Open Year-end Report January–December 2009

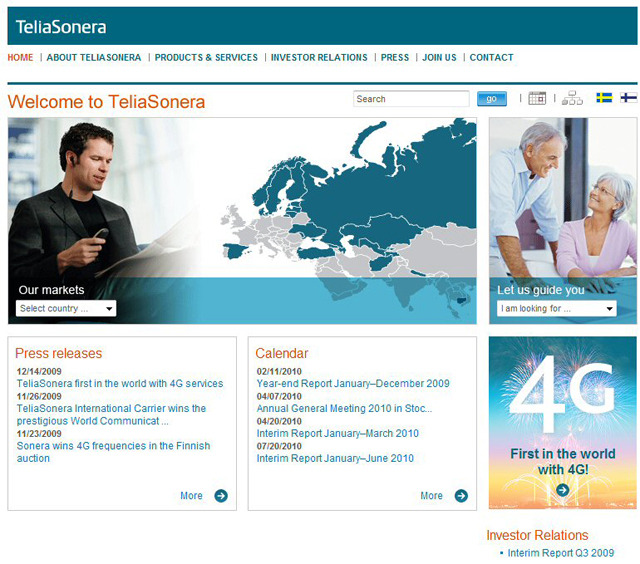click(353, 384)
